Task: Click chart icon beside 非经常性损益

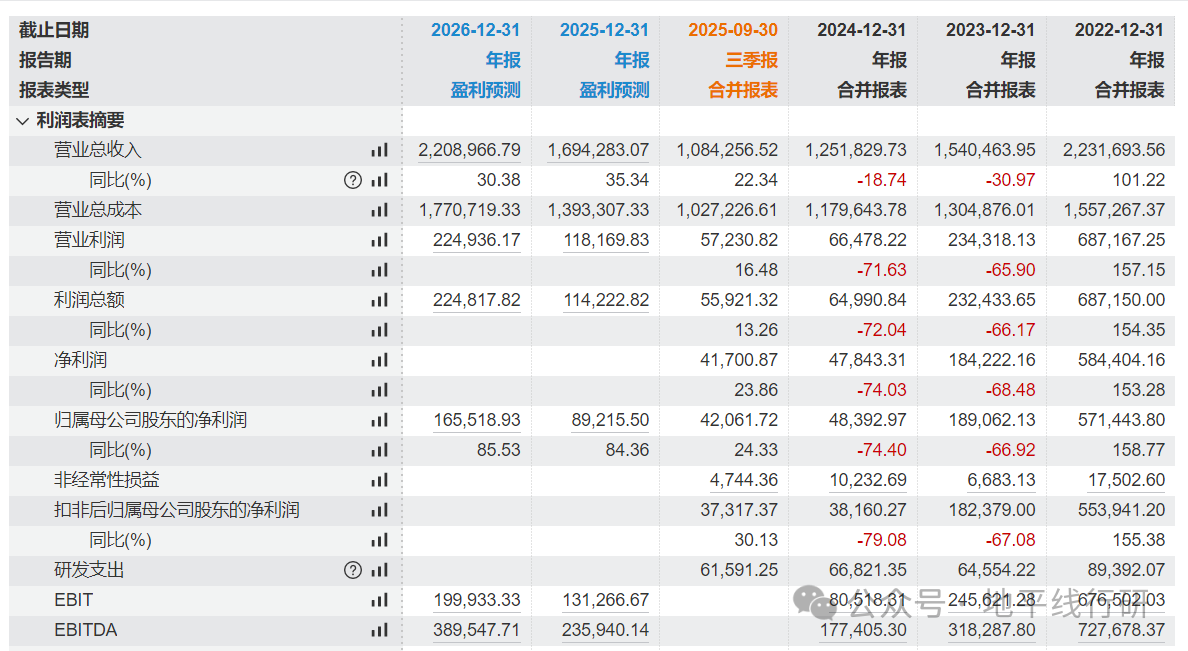Action: (379, 480)
